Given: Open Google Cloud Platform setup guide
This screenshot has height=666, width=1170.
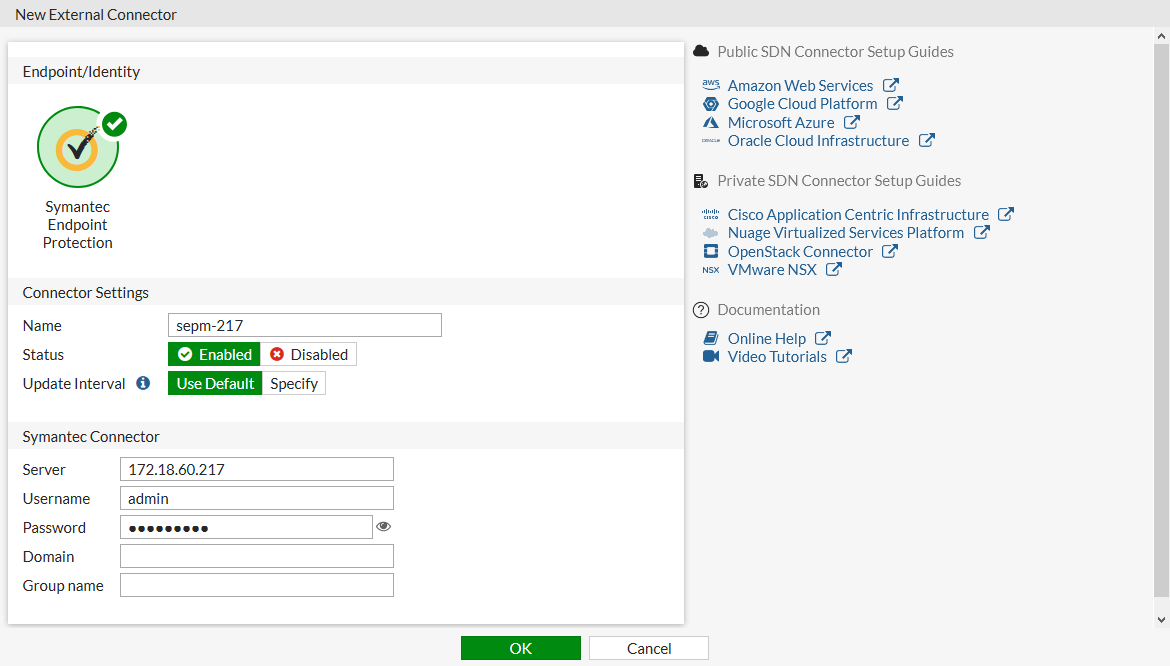Looking at the screenshot, I should coord(802,104).
